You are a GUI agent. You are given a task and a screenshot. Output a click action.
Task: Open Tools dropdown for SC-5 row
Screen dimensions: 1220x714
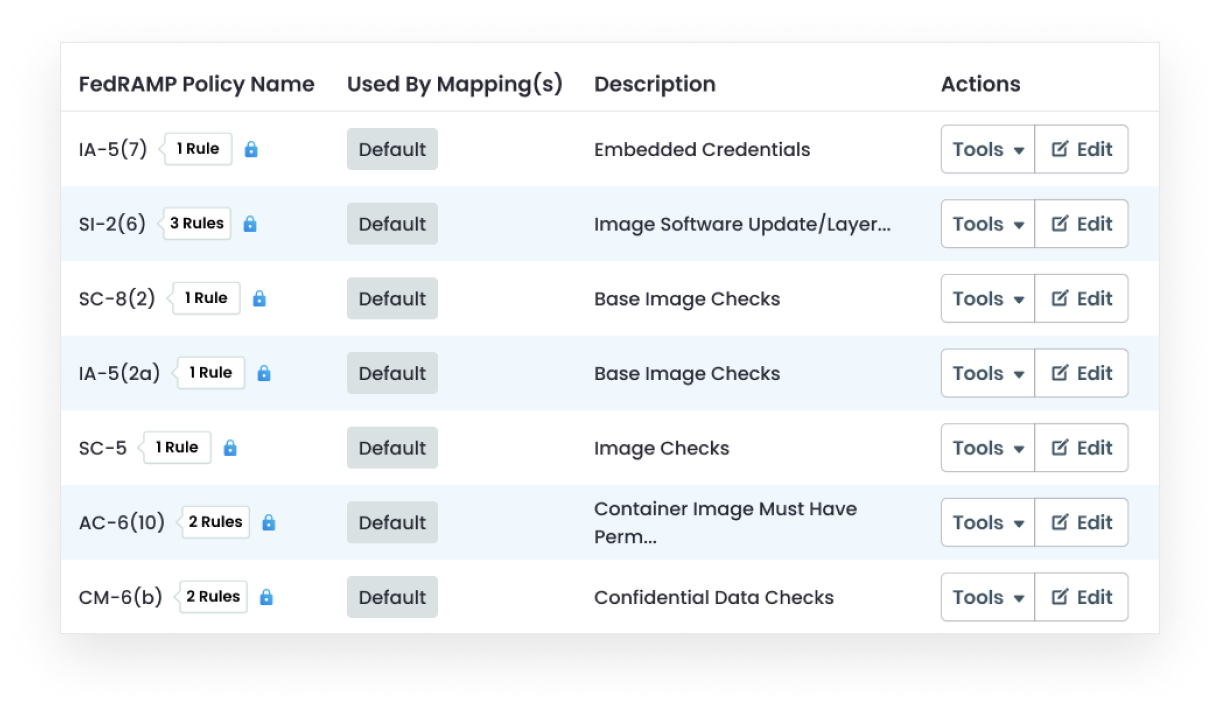988,448
